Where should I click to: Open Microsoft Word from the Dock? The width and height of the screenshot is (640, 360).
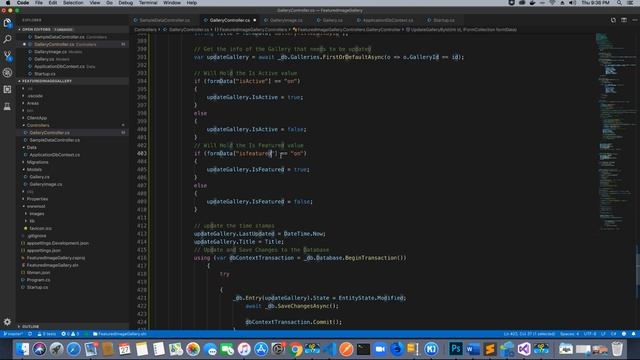pos(473,349)
